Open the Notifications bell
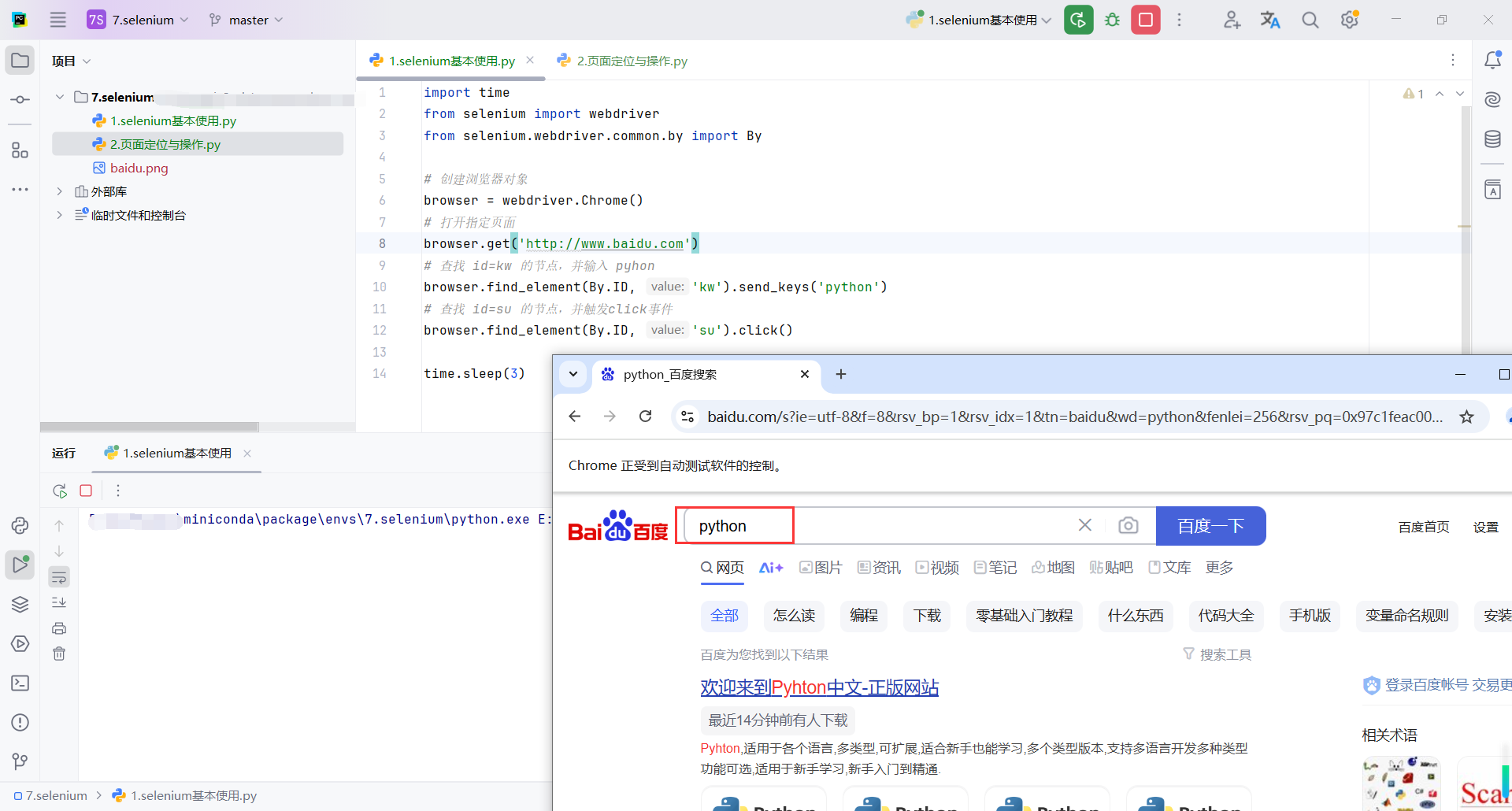1512x811 pixels. click(1492, 61)
